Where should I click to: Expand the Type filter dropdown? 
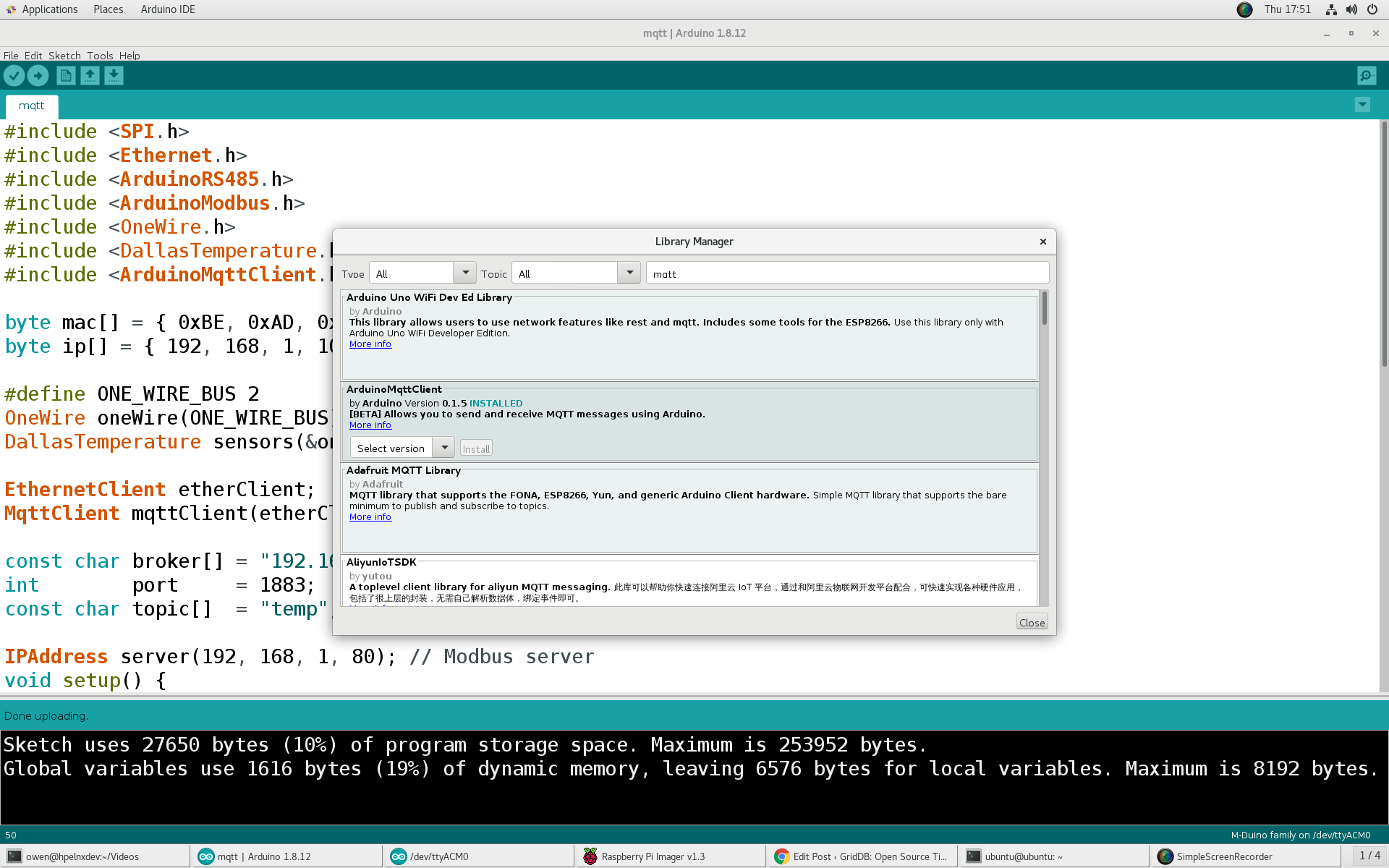[x=464, y=273]
